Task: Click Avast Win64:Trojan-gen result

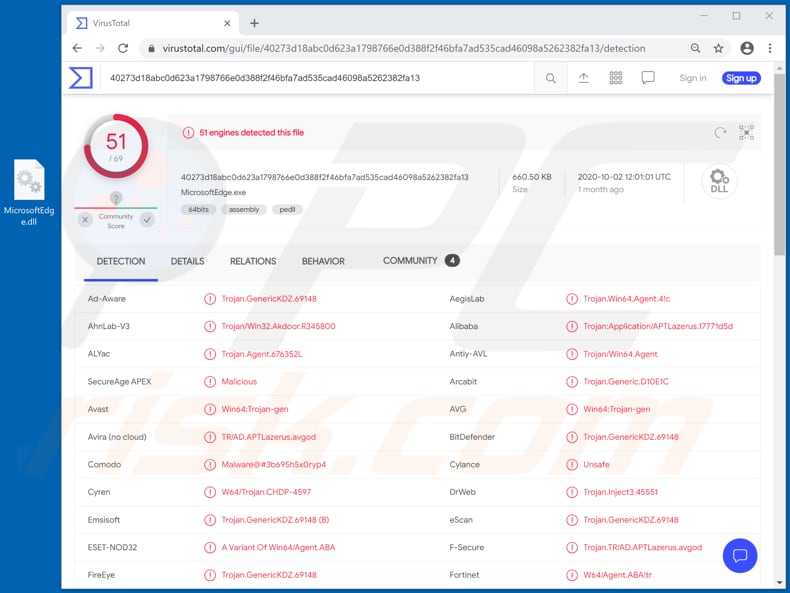Action: point(254,409)
